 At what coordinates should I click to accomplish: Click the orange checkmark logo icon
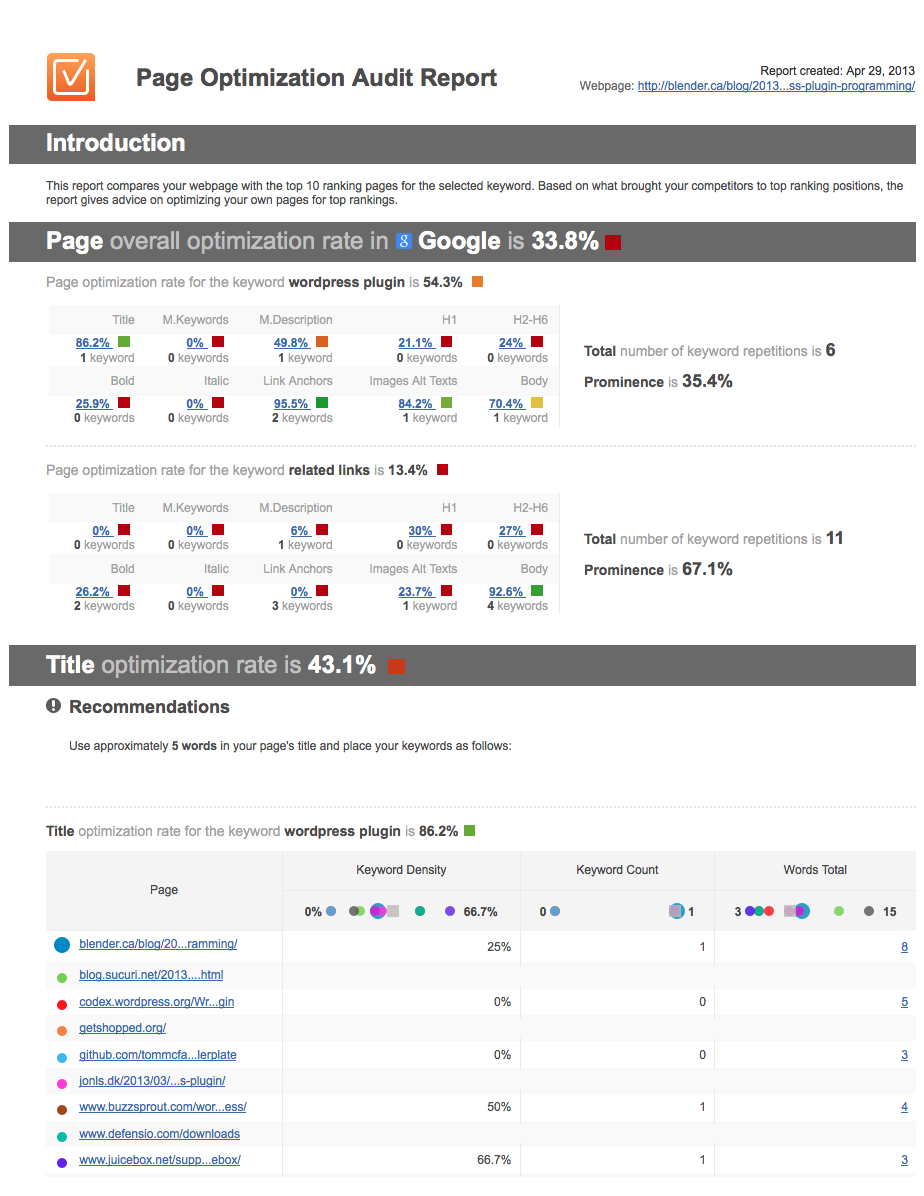click(x=71, y=77)
